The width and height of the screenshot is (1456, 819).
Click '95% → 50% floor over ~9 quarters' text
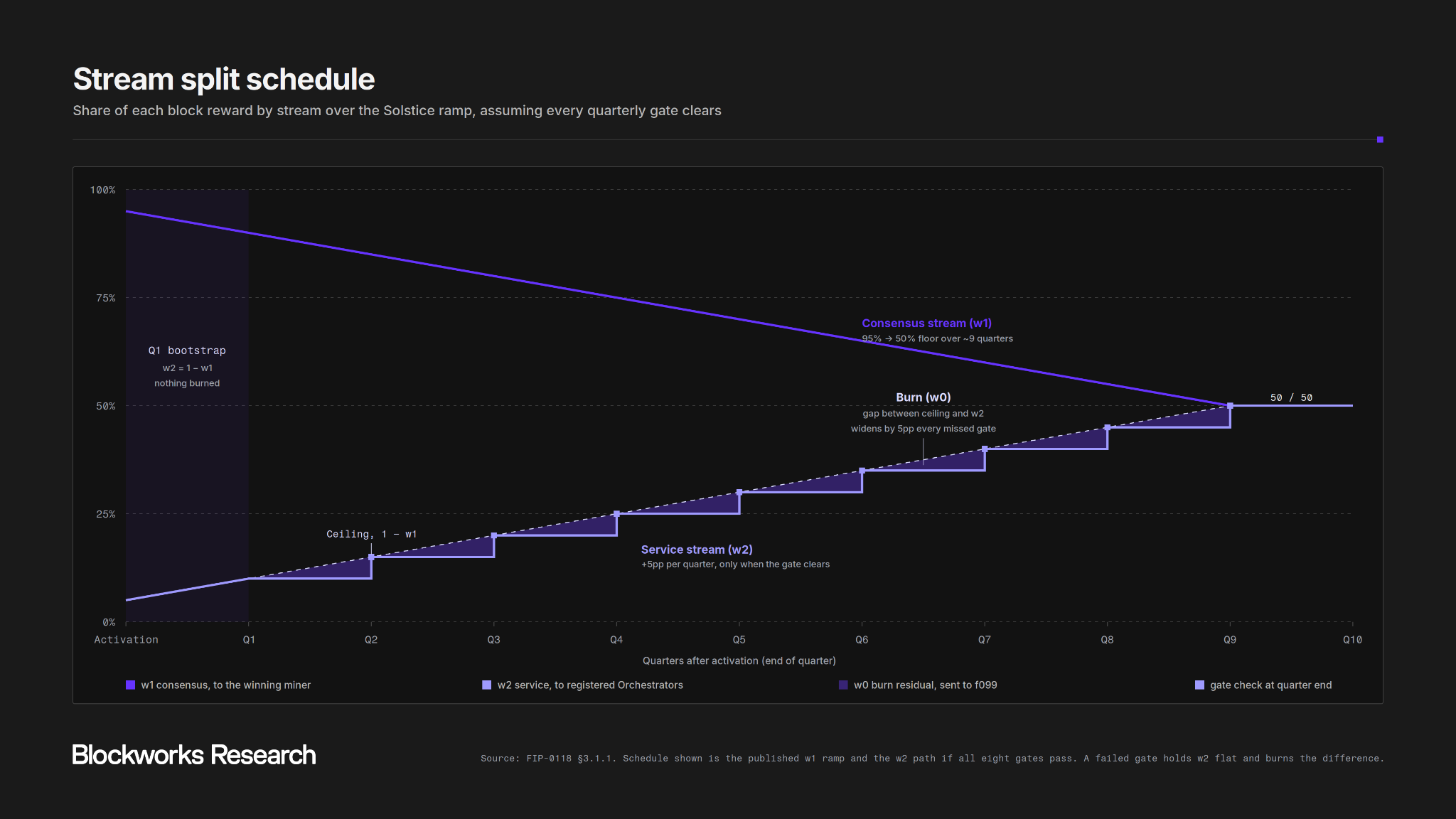(937, 338)
